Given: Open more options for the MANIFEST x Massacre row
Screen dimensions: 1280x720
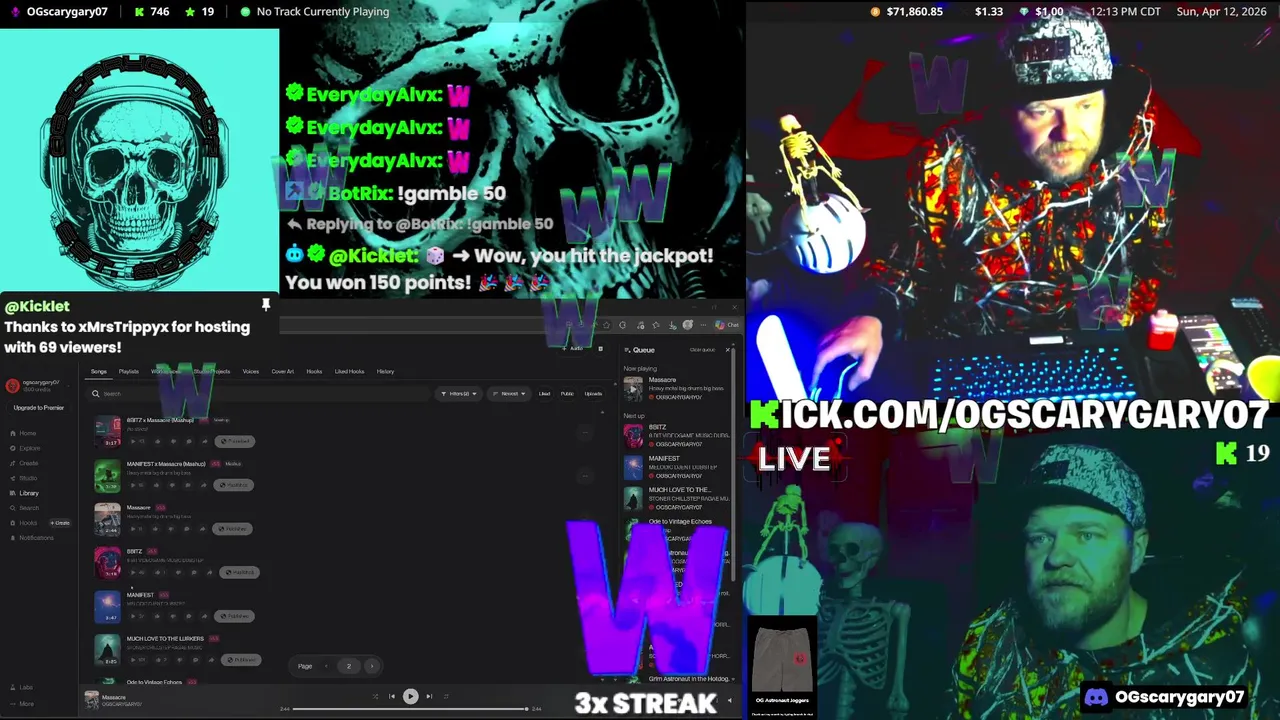Looking at the screenshot, I should (x=585, y=476).
